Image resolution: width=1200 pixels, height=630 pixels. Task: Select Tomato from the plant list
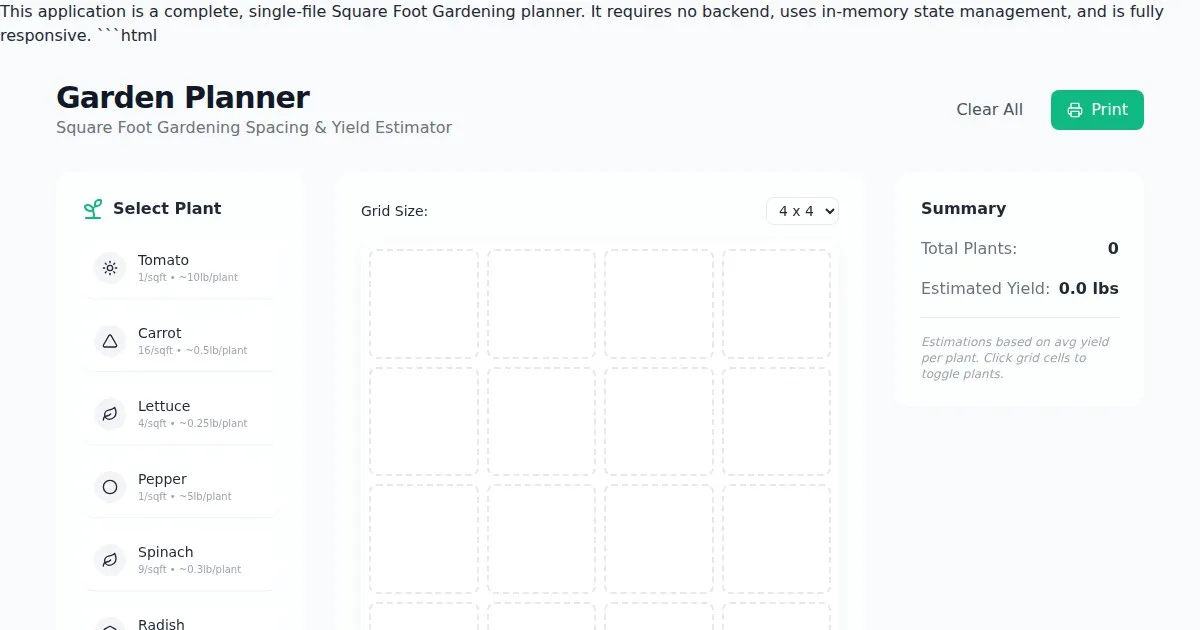(180, 268)
